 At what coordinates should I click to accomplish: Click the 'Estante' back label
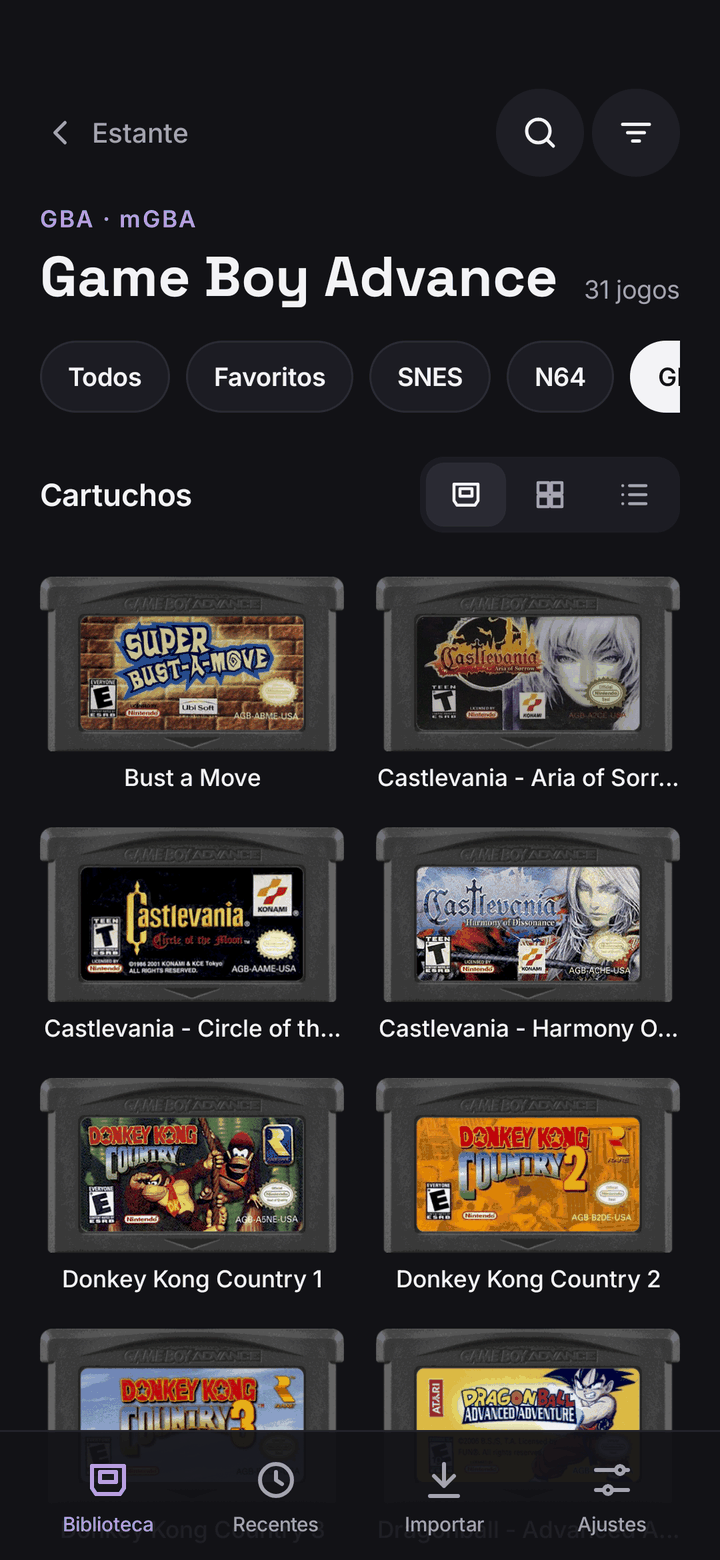[140, 133]
